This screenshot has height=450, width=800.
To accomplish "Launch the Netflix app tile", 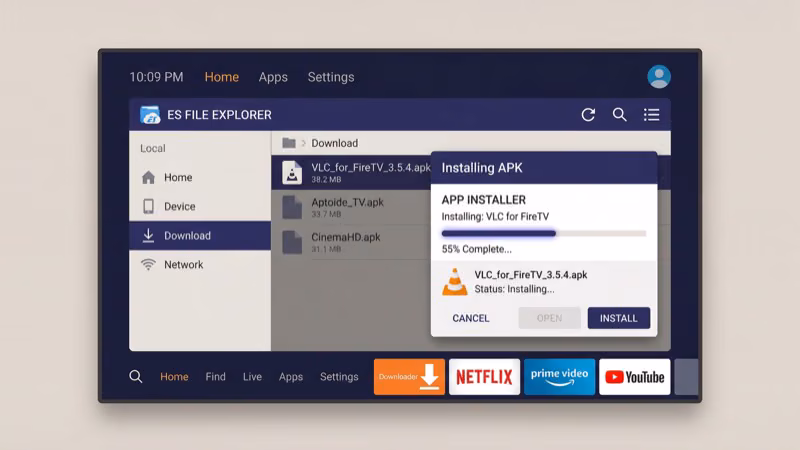I will pos(484,377).
